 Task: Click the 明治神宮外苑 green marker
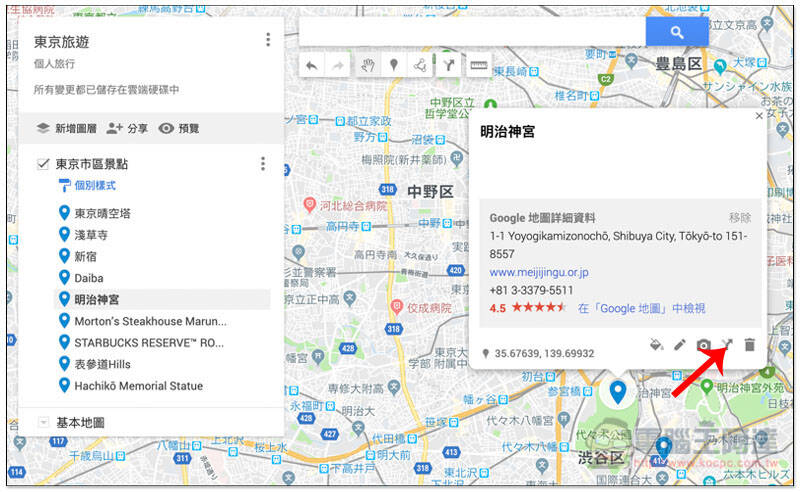coord(706,387)
